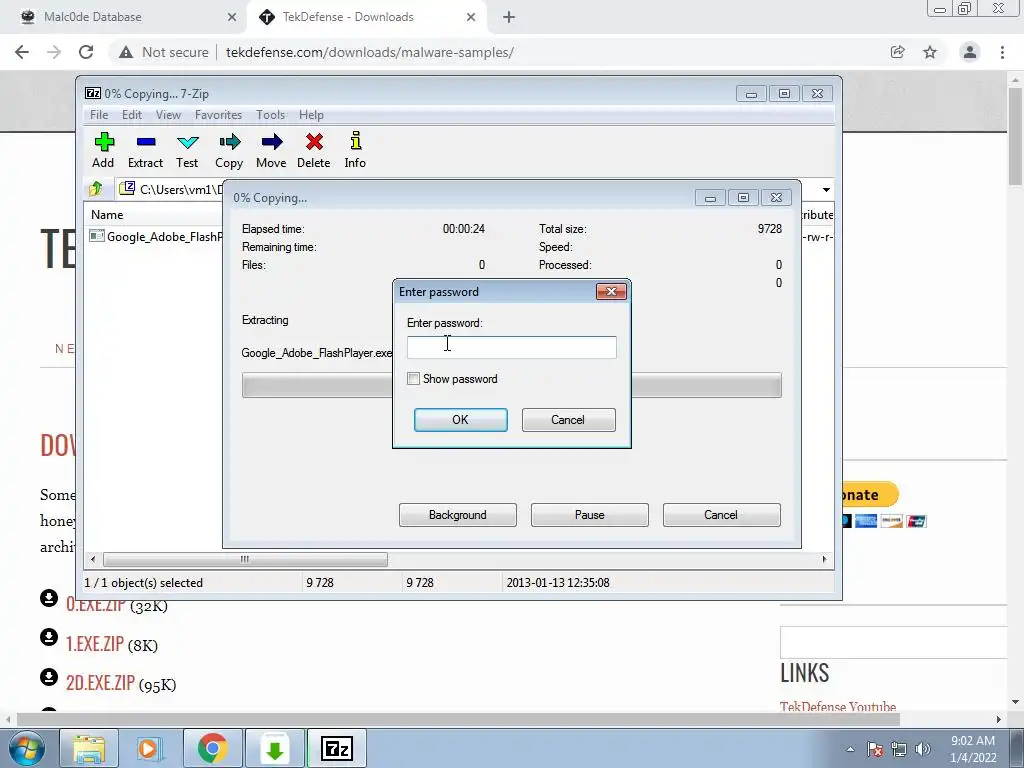1024x768 pixels.
Task: Click the Info toolbar icon
Action: coord(355,151)
